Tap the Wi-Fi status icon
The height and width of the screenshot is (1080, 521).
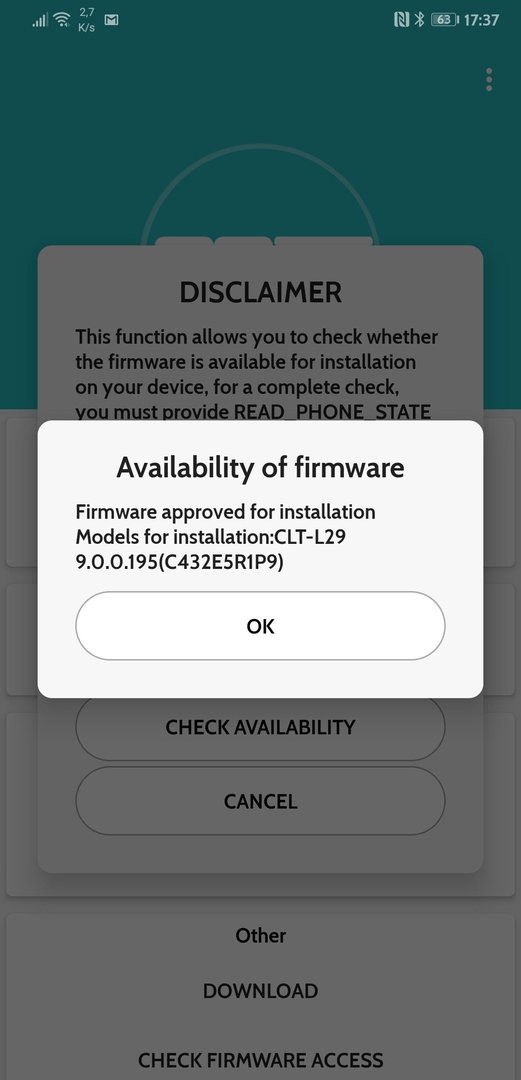pos(63,20)
